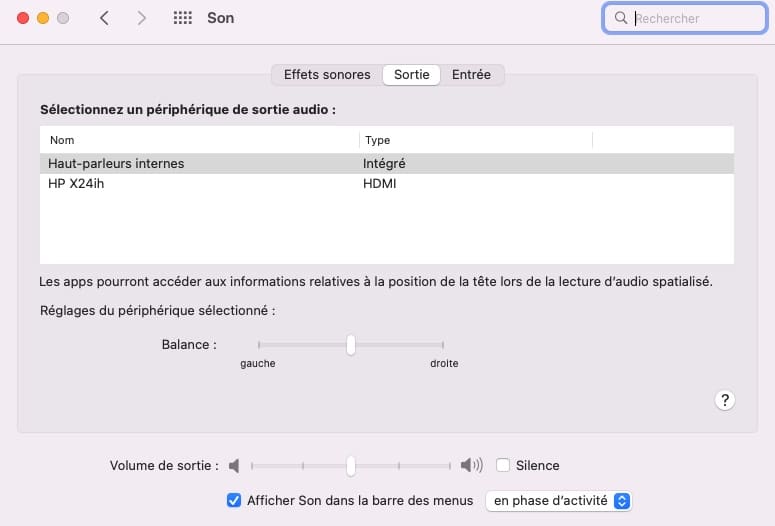The width and height of the screenshot is (775, 526).
Task: Open the show-all preferences grid
Action: pyautogui.click(x=183, y=18)
